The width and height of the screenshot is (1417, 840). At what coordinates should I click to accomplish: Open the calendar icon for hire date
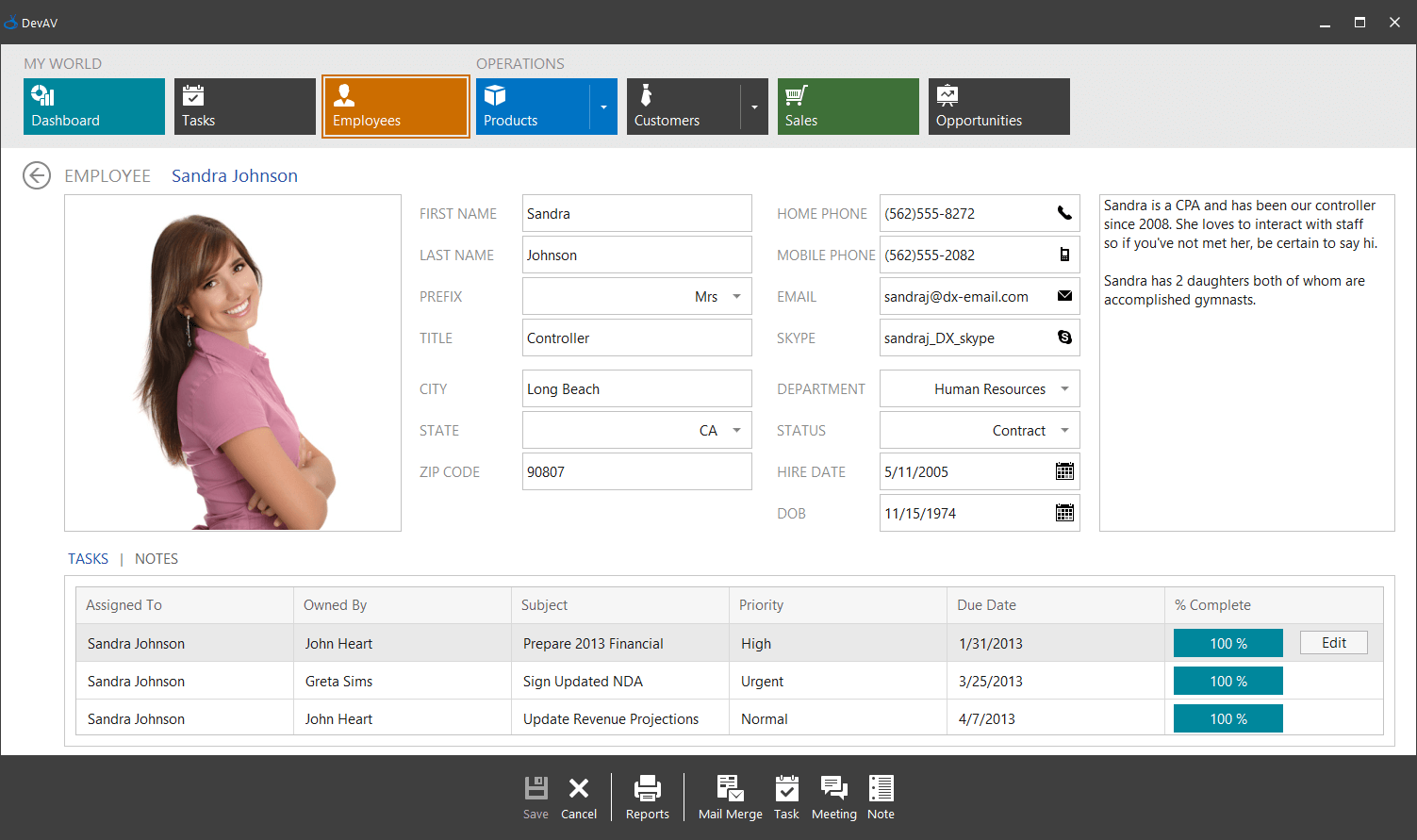(1064, 471)
